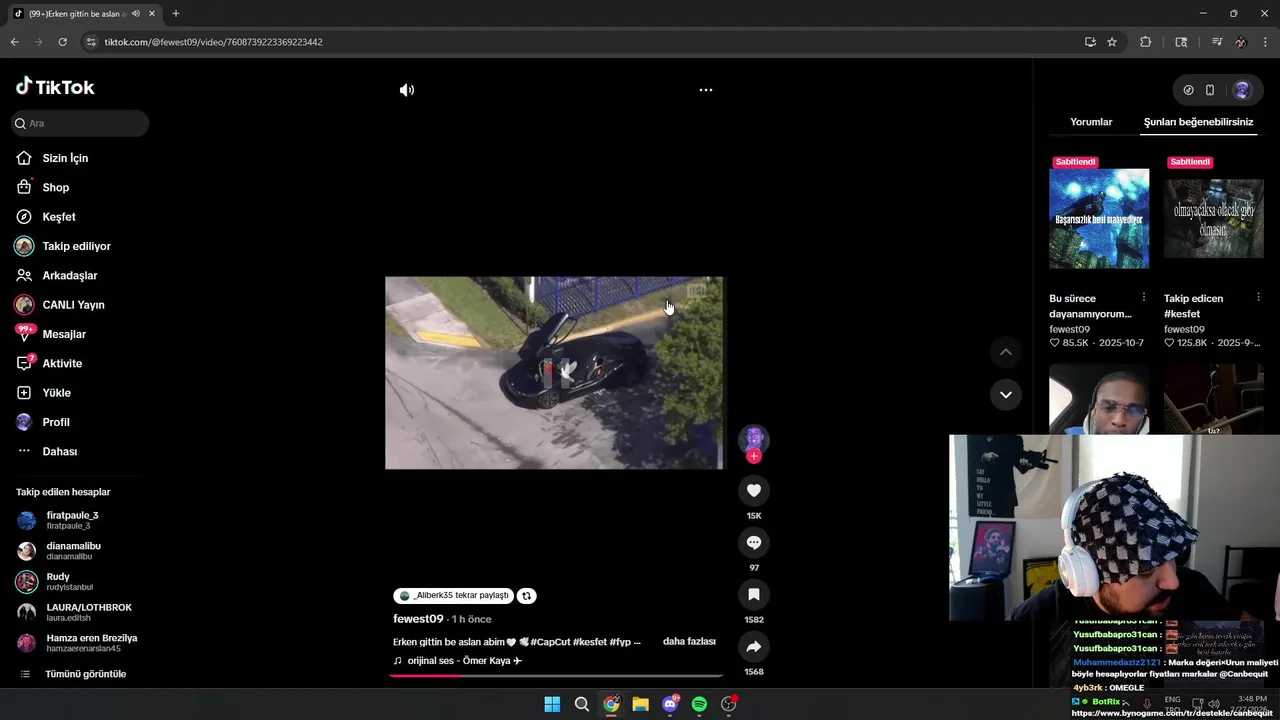
Task: Open followed account LAURA/LOTHBROK
Action: [88, 612]
